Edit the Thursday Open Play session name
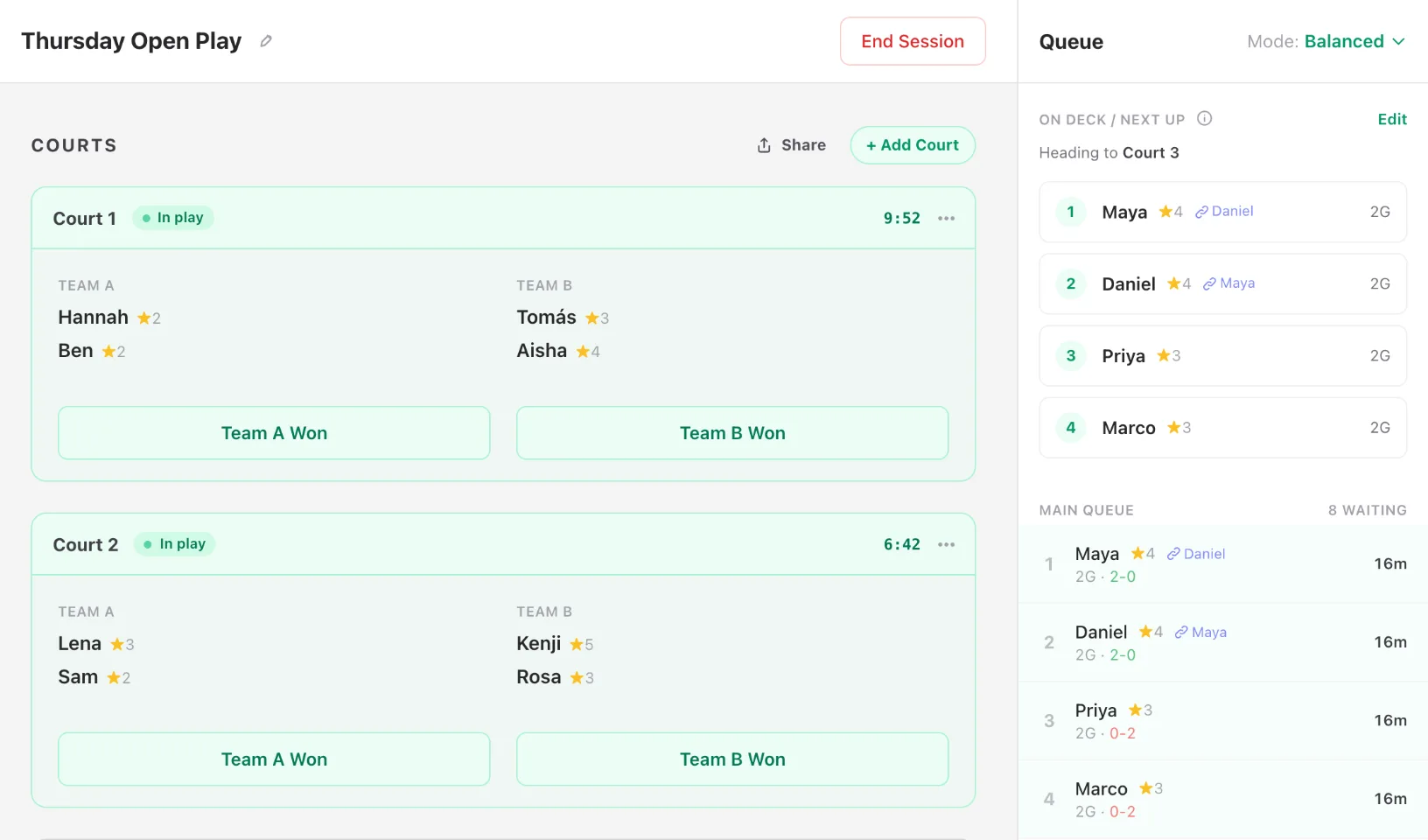The image size is (1428, 840). click(x=266, y=41)
